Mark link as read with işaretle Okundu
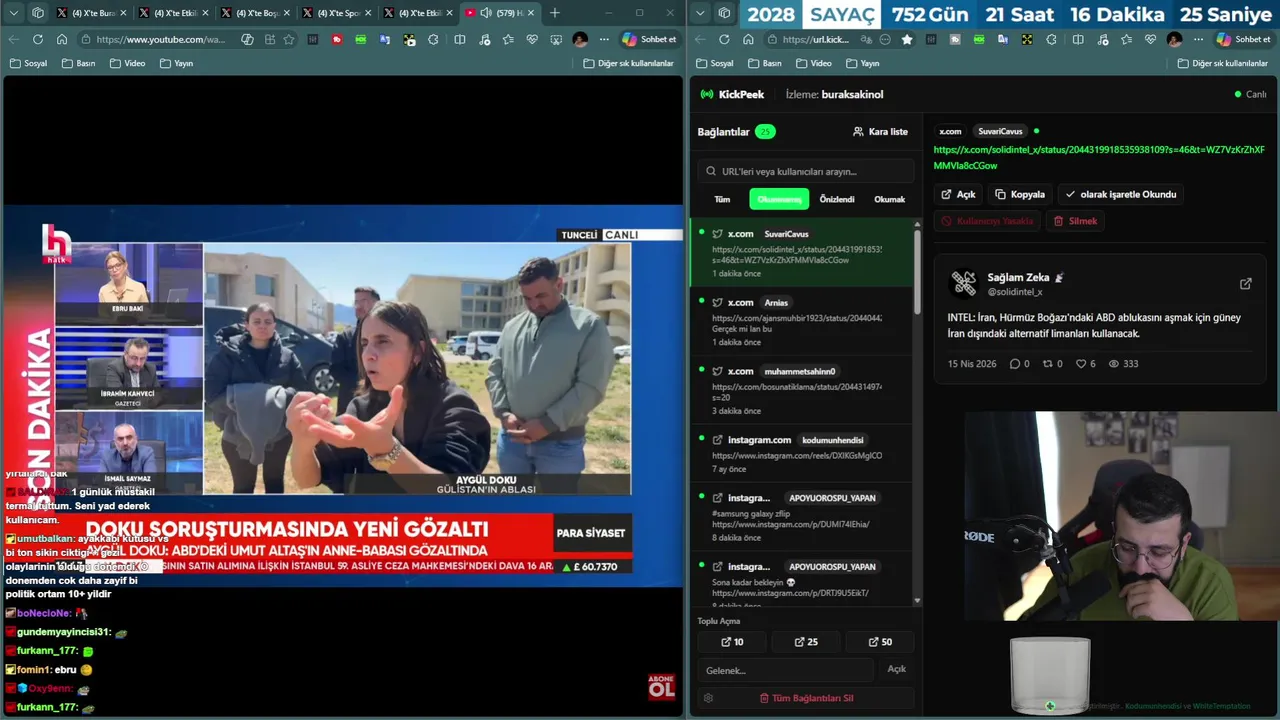 [x=1121, y=194]
